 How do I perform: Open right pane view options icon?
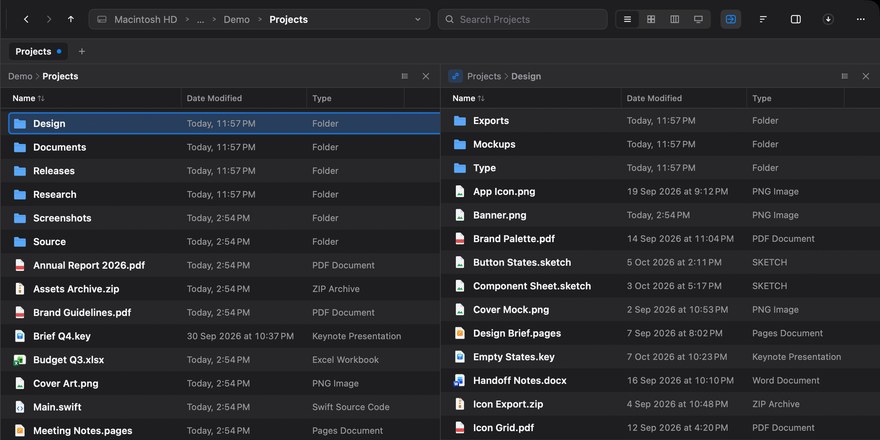pyautogui.click(x=845, y=76)
